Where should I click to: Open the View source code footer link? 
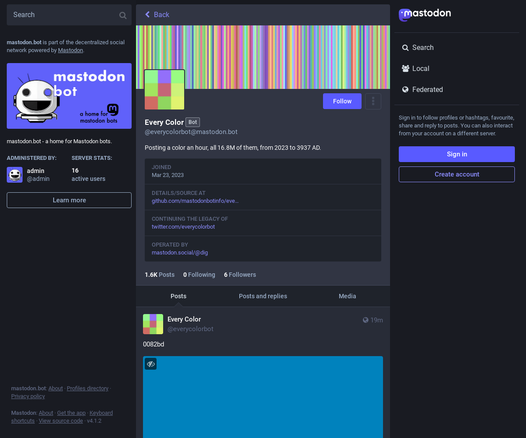tap(61, 421)
